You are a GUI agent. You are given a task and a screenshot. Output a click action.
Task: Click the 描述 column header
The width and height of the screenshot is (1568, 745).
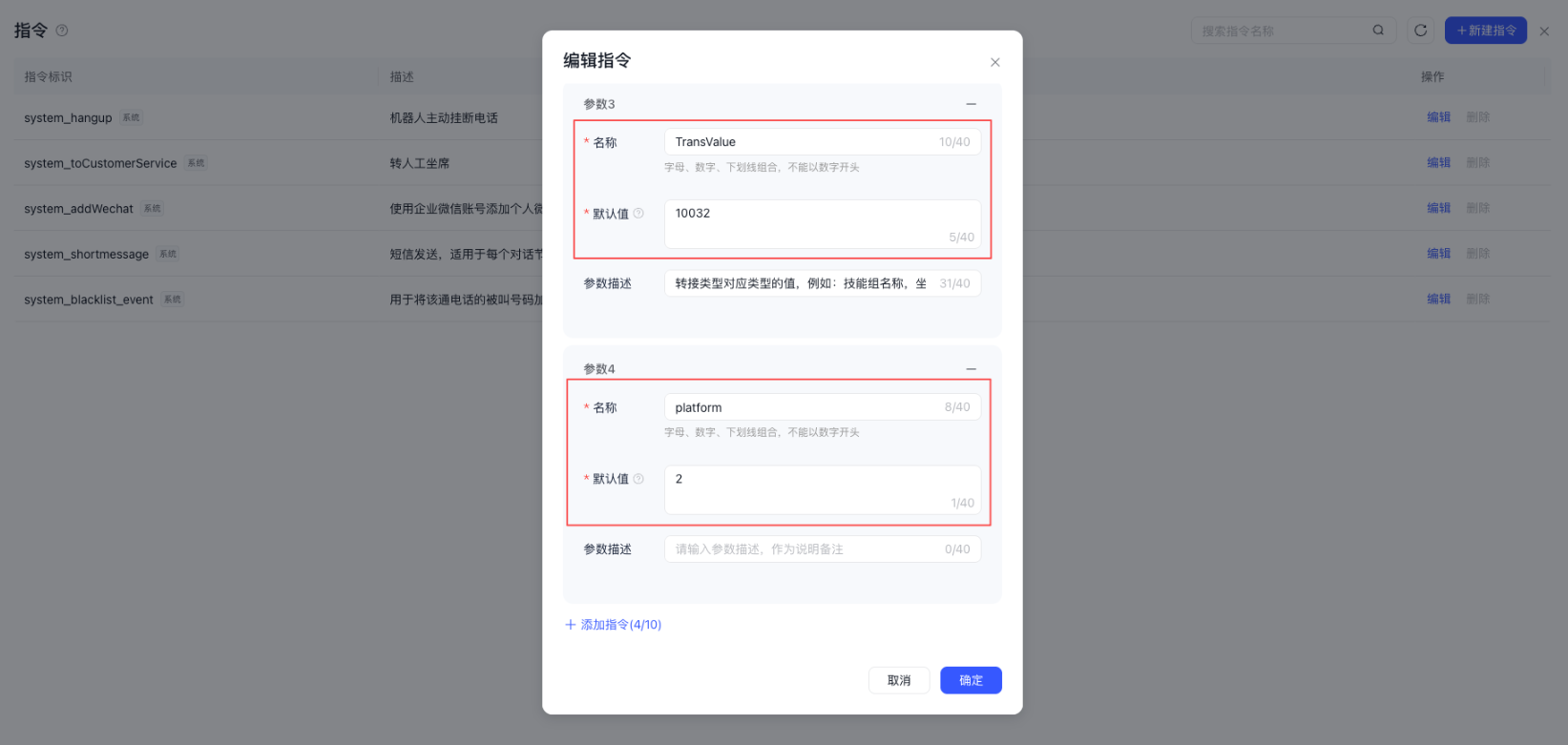pos(402,76)
